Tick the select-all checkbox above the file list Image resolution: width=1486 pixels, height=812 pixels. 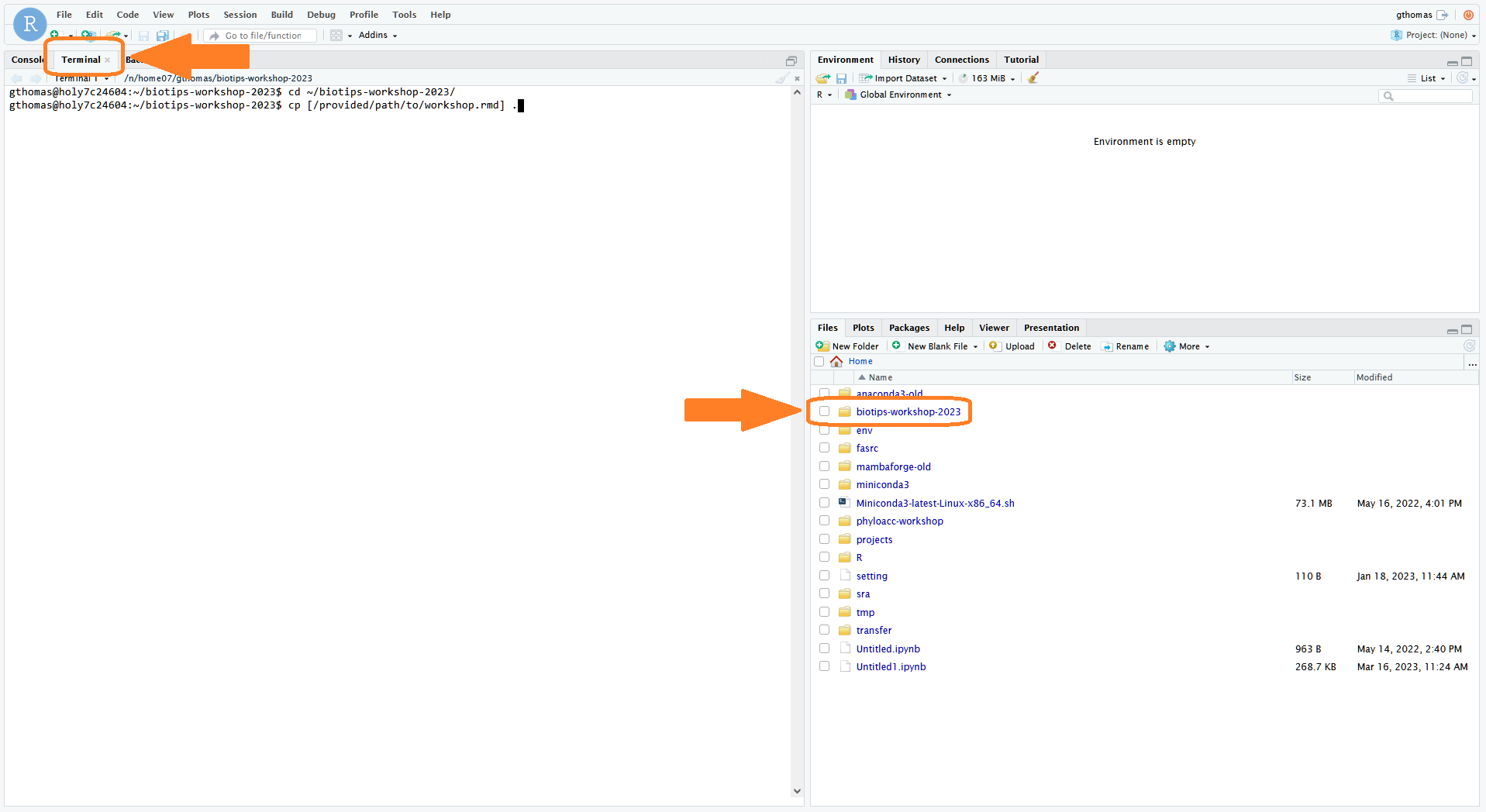click(x=819, y=361)
